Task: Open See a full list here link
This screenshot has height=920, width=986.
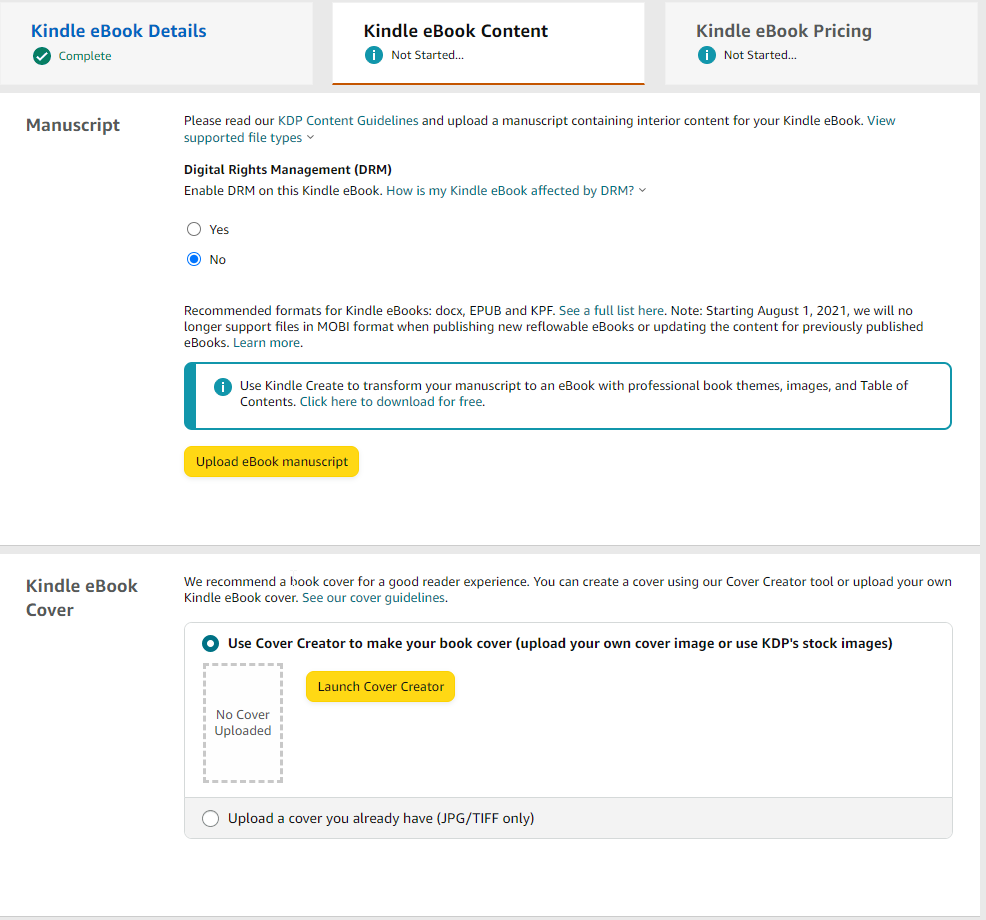Action: point(611,311)
